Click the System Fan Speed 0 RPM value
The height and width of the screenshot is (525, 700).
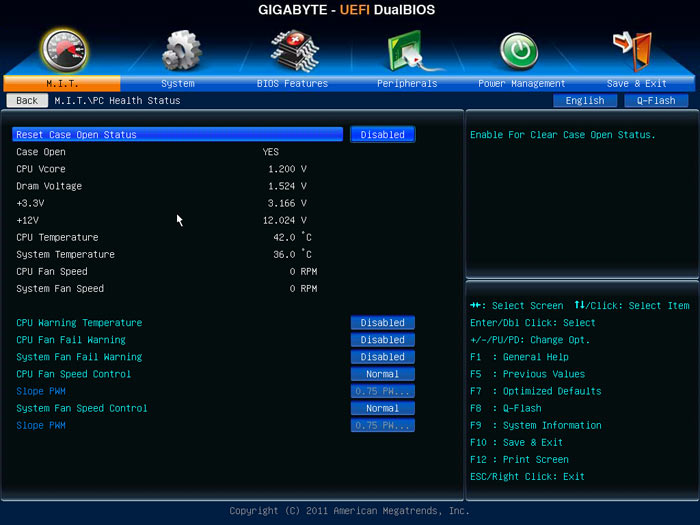(303, 288)
